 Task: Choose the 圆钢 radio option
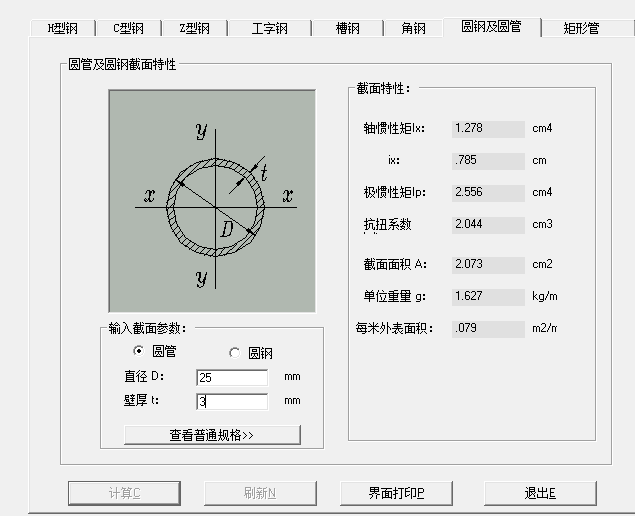coord(251,353)
